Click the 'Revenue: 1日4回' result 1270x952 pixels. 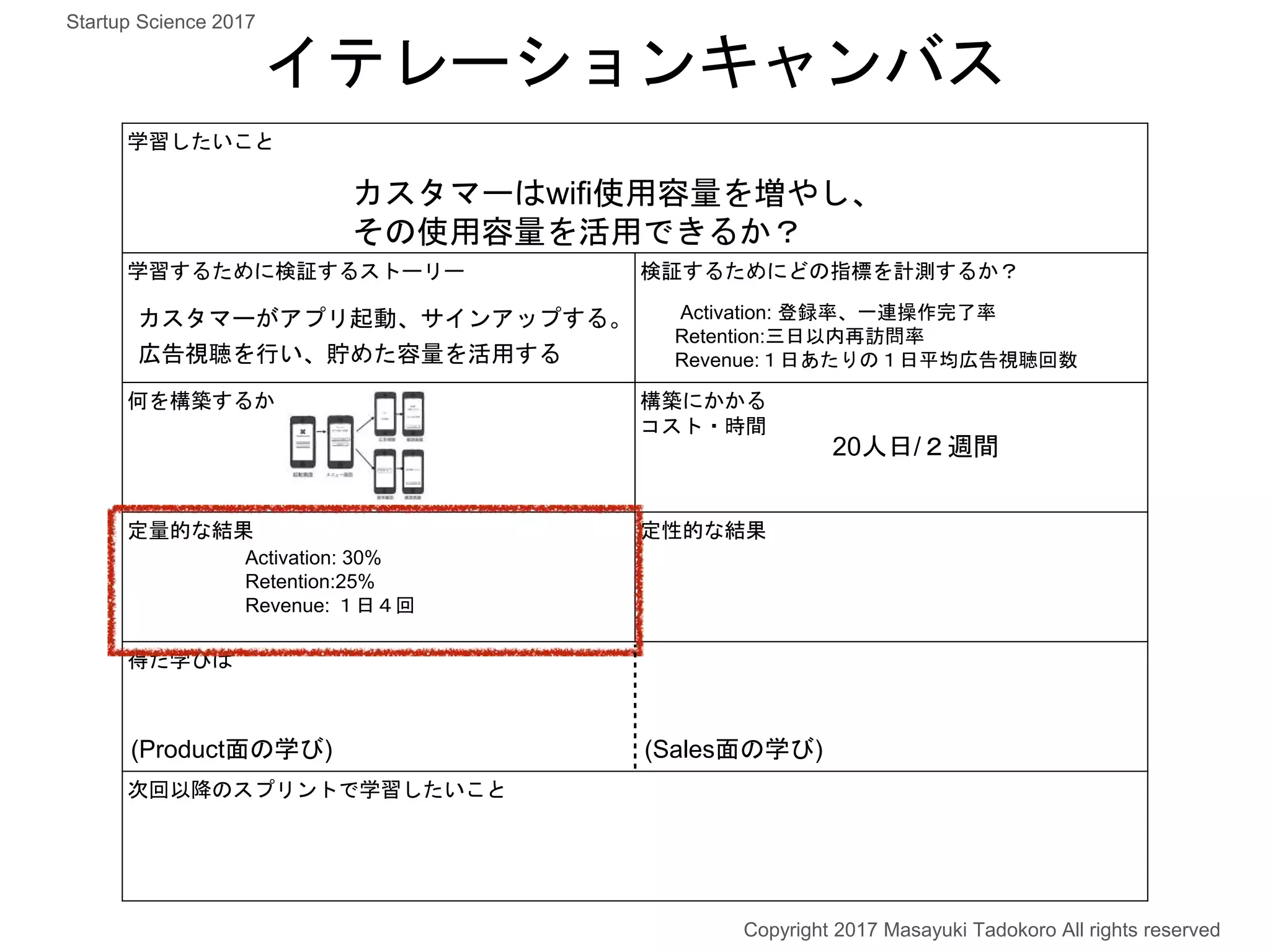click(330, 605)
